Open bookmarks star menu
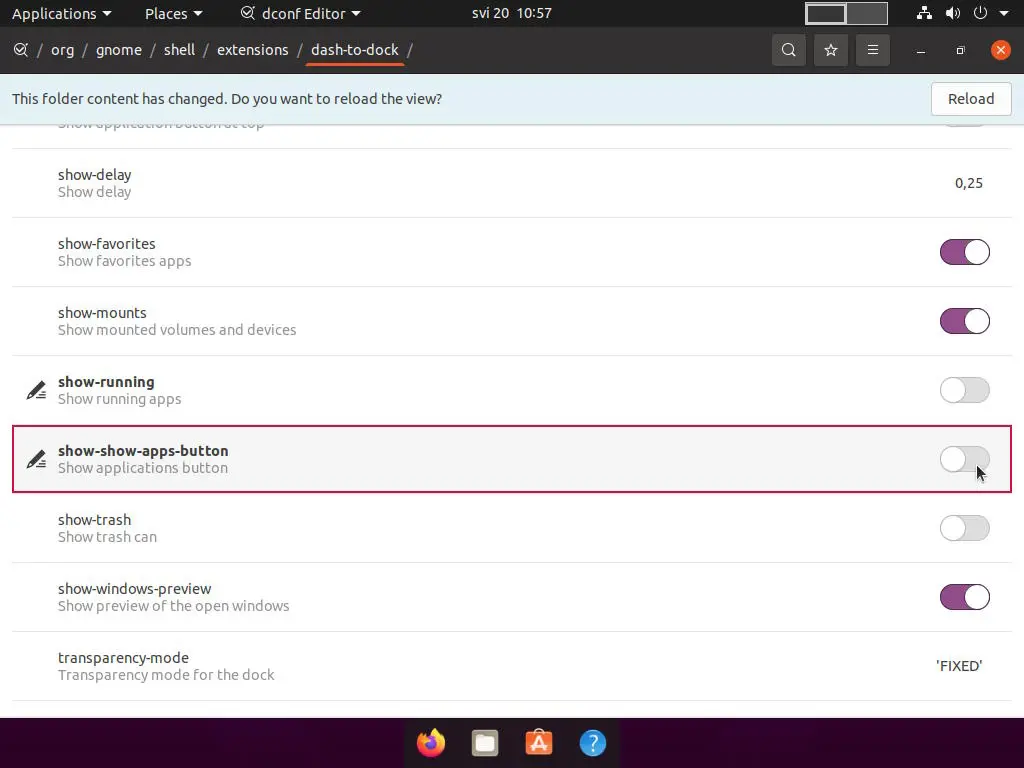Image resolution: width=1024 pixels, height=768 pixels. click(x=831, y=50)
